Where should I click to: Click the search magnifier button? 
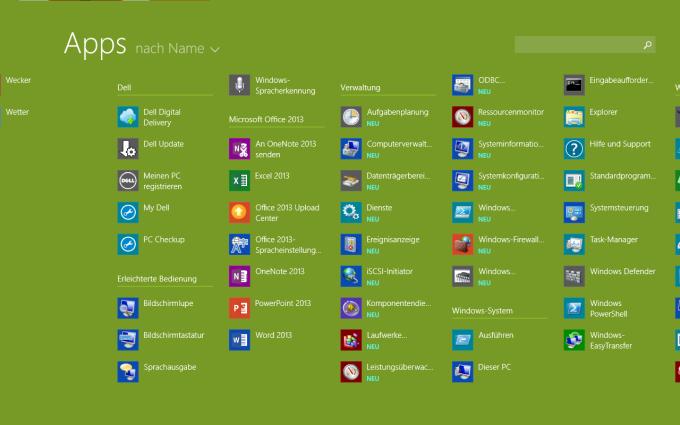point(647,45)
